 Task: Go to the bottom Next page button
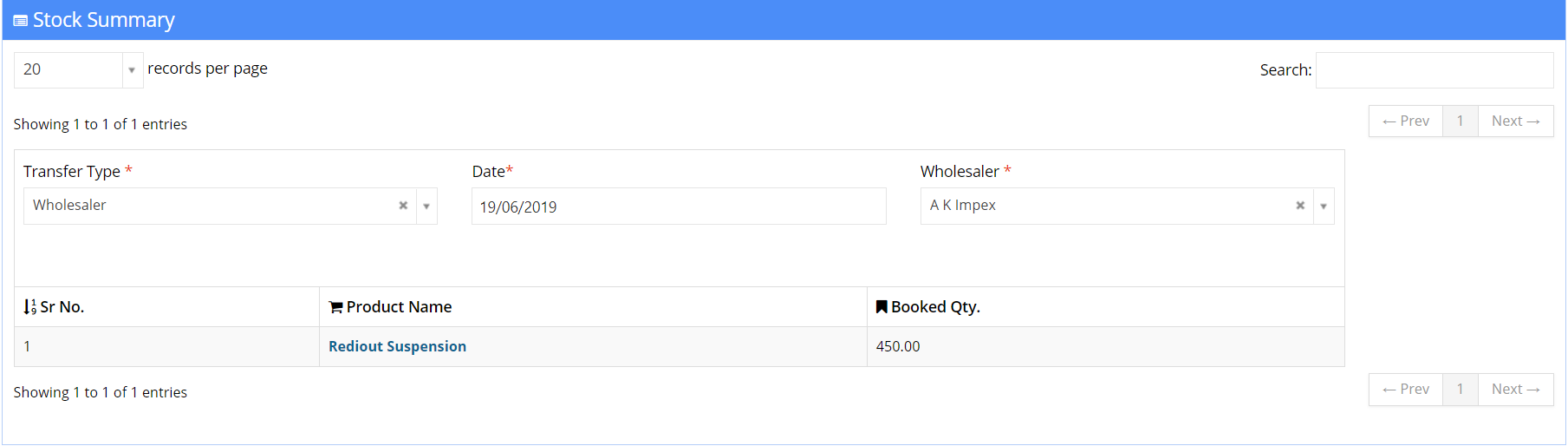point(1515,390)
